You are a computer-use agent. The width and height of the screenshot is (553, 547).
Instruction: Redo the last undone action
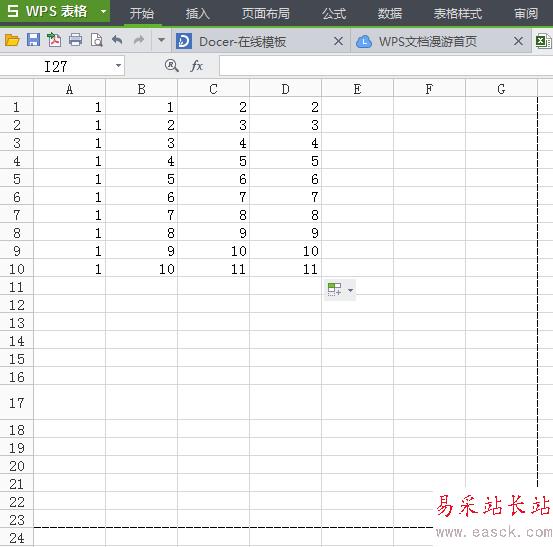click(x=139, y=40)
